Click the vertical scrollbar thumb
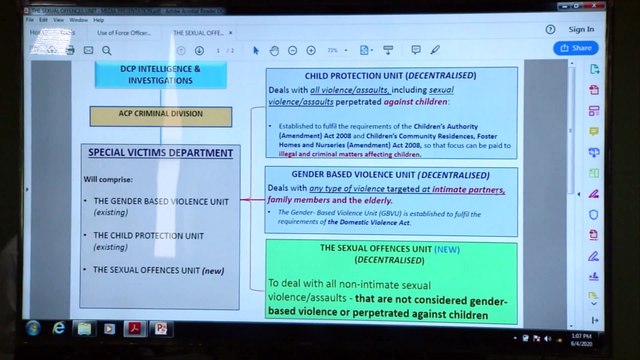The image size is (640, 360). tap(571, 131)
